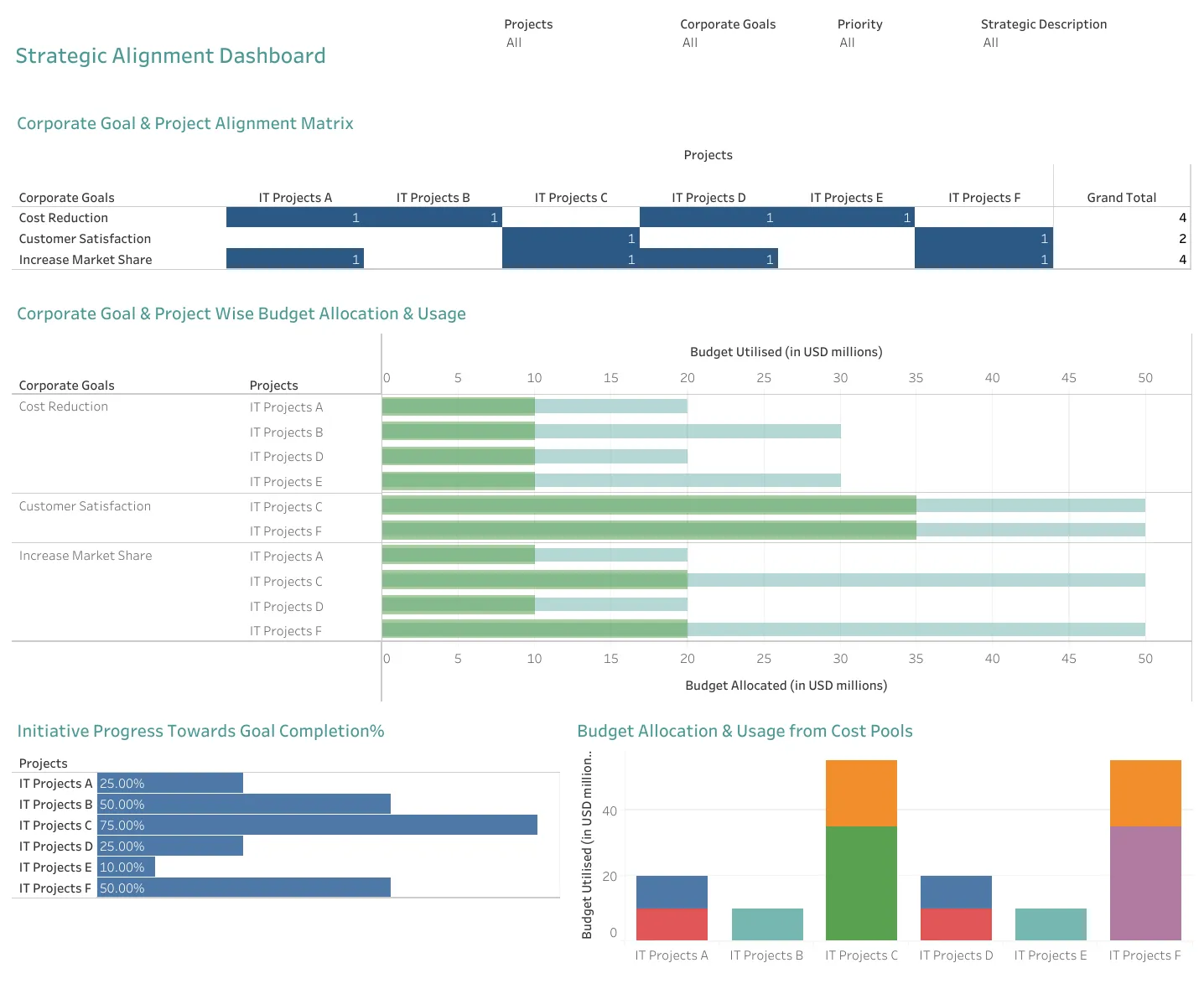Click Grand Total value for Customer Satisfaction
Viewport: 1204px width, 994px height.
pyautogui.click(x=1182, y=239)
